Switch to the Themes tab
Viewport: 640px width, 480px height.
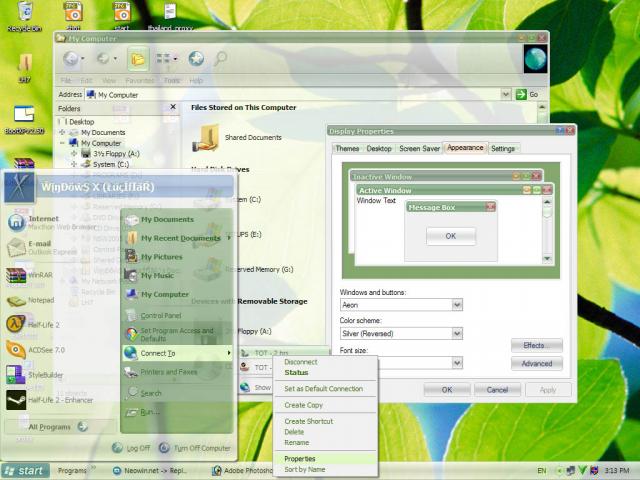347,149
